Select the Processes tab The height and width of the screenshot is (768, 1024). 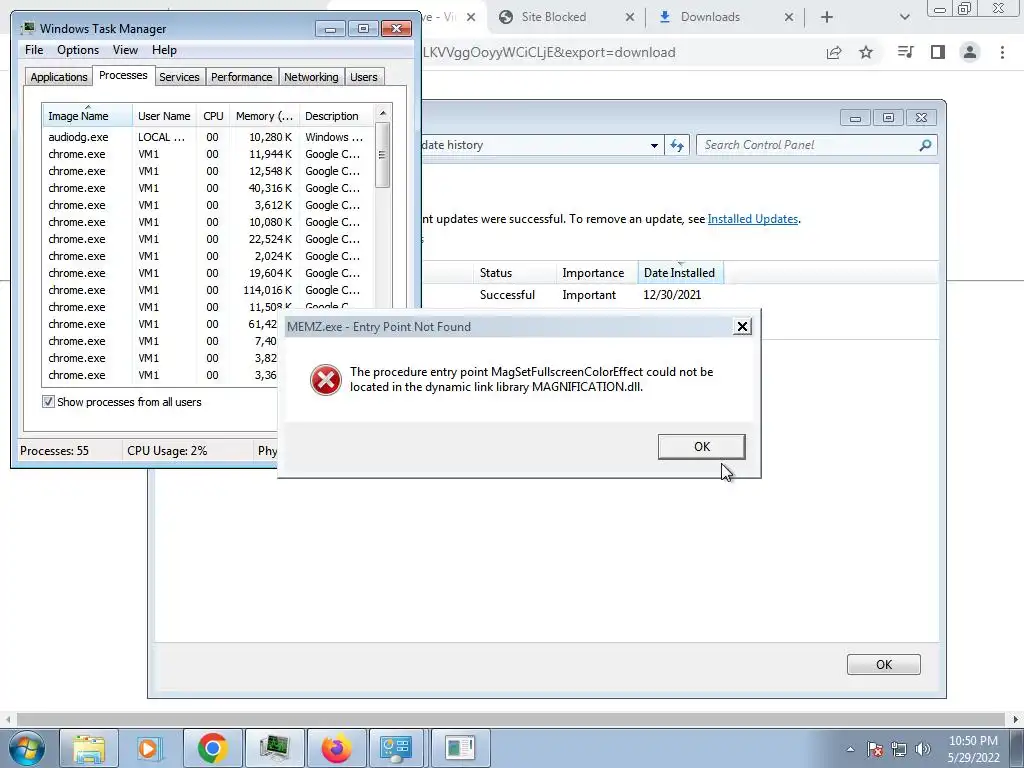click(123, 75)
